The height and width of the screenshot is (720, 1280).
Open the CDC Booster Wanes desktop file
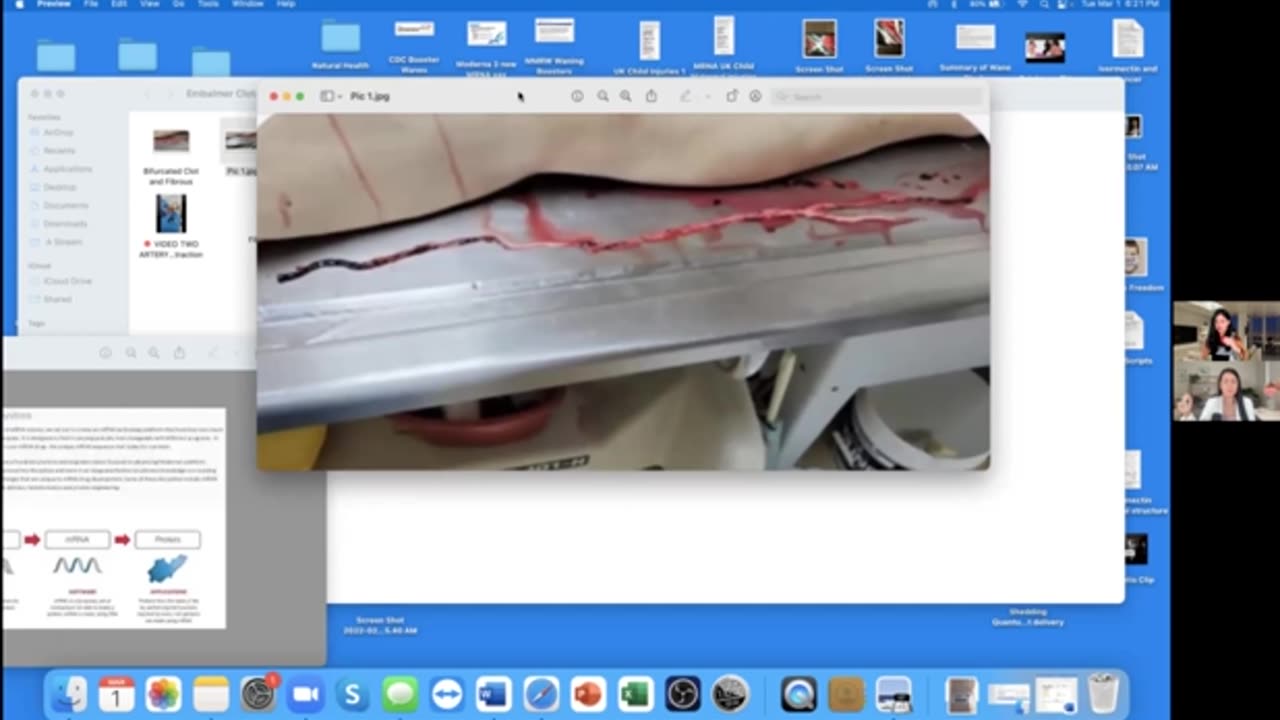414,29
